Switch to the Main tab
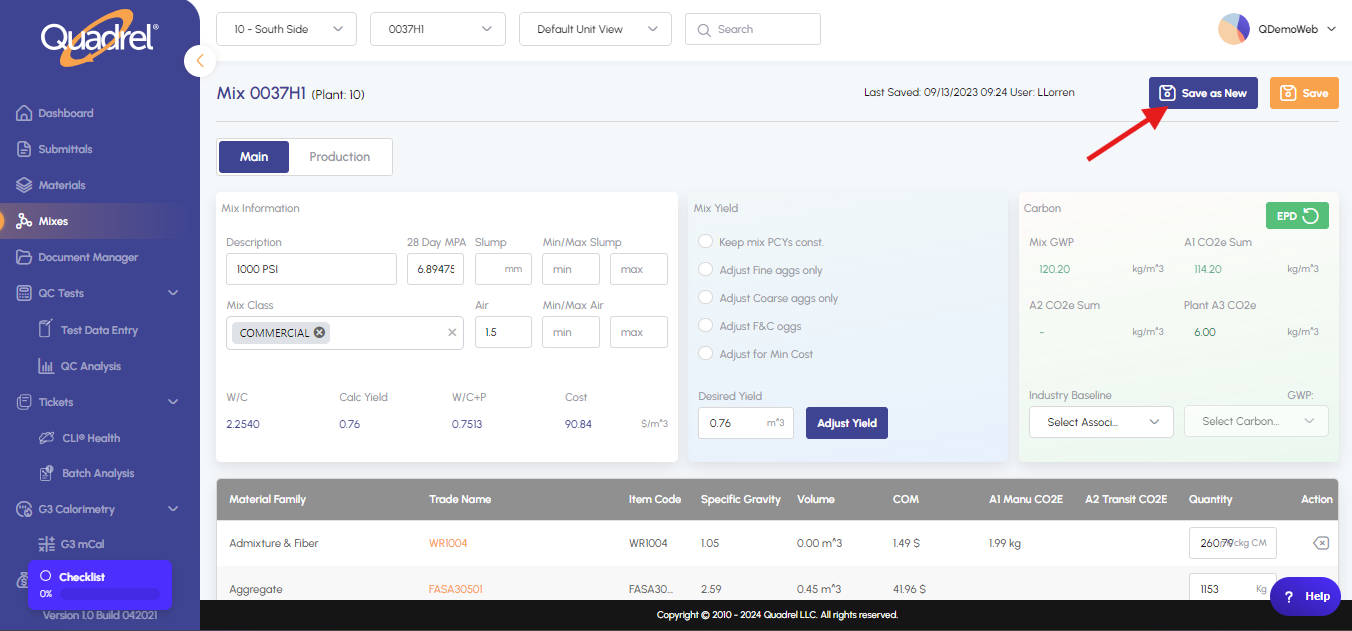 (x=254, y=157)
